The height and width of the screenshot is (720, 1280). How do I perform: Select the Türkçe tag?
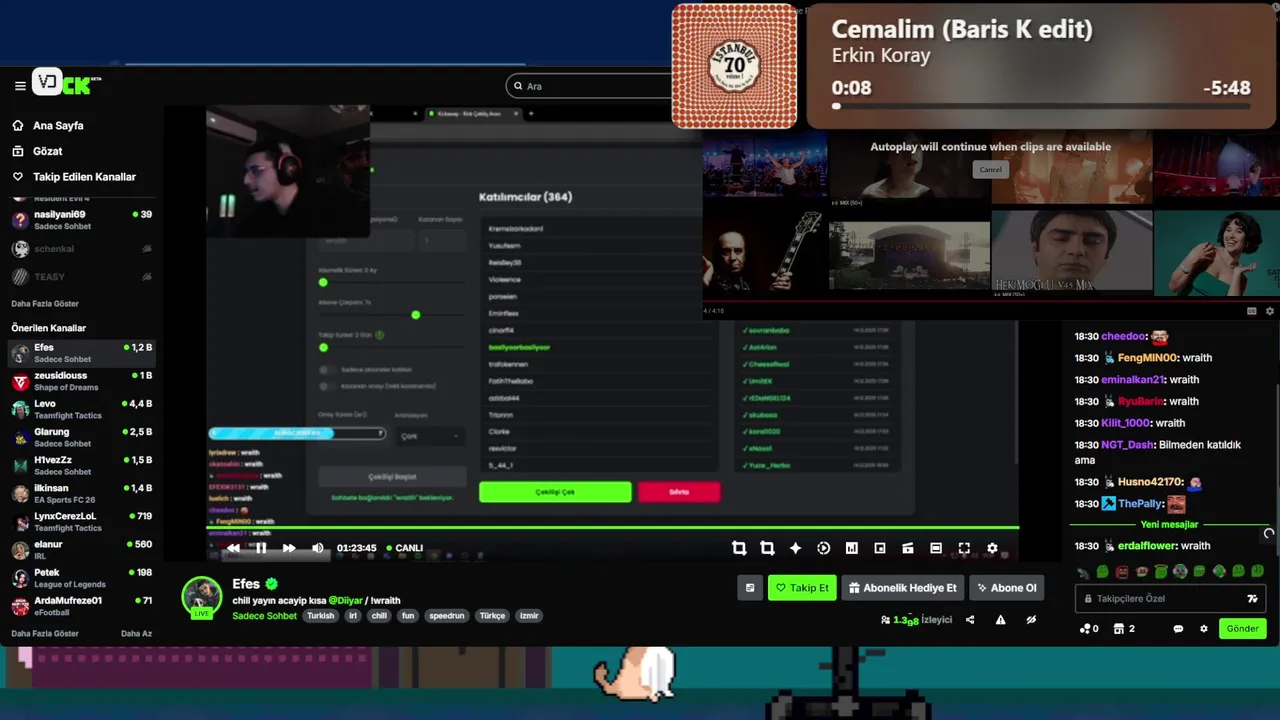[491, 616]
